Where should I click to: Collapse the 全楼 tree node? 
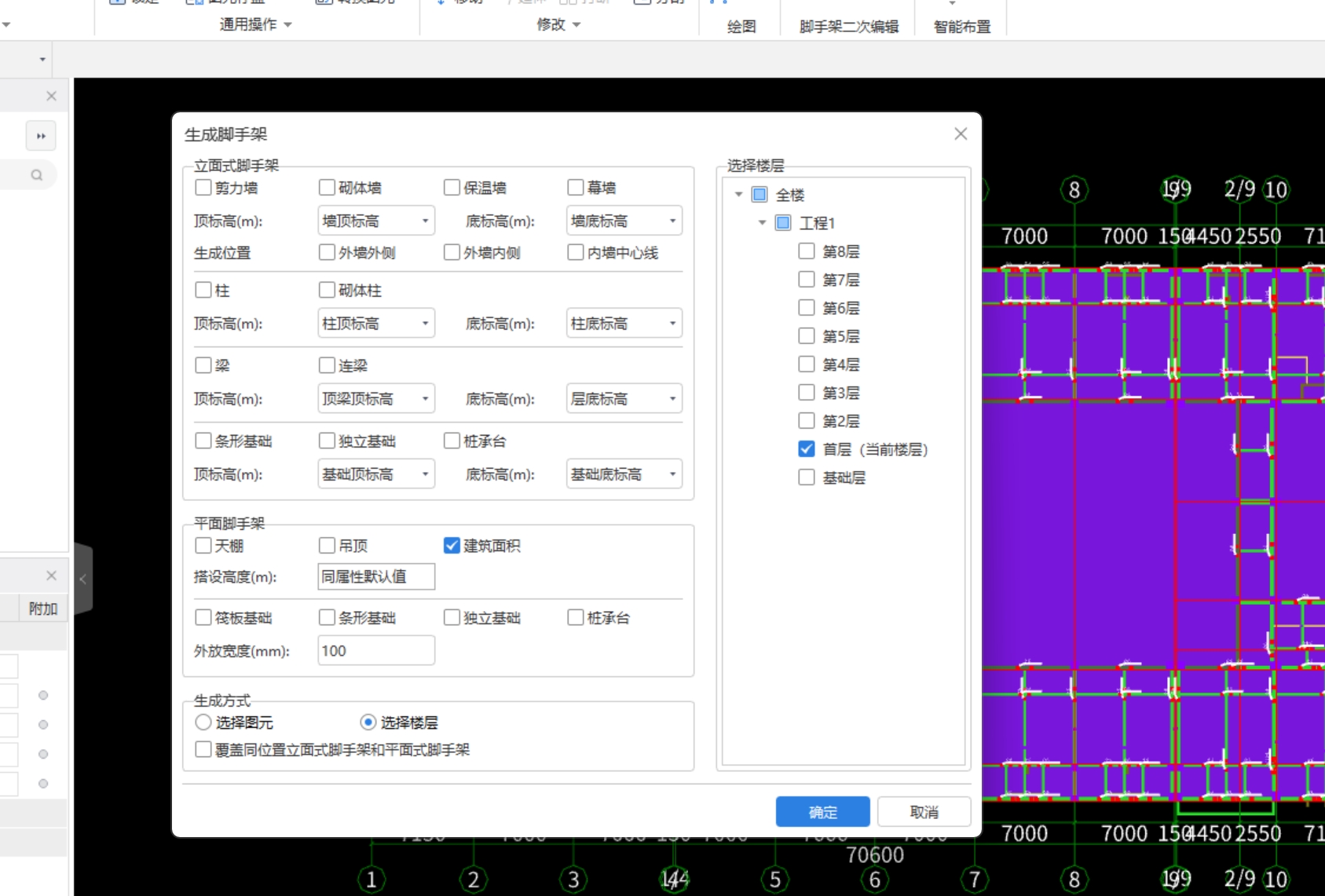point(738,194)
